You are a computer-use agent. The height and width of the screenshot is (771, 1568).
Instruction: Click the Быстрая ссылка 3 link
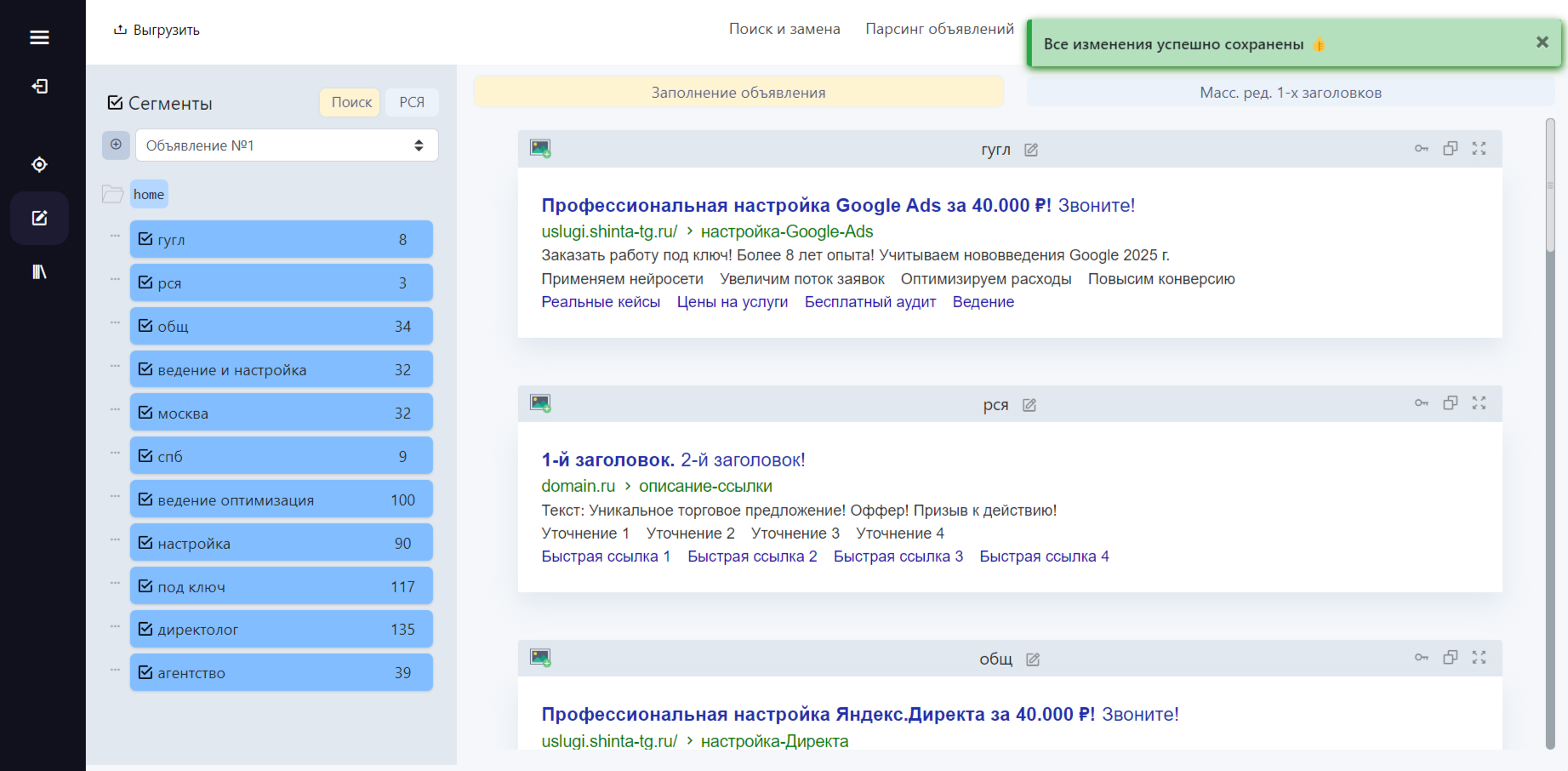click(x=898, y=557)
